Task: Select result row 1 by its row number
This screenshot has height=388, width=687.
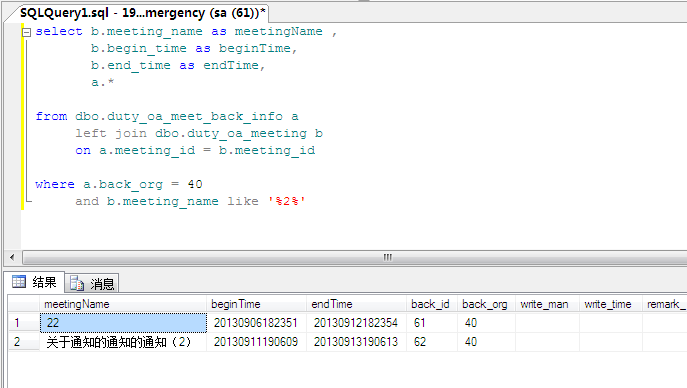Action: pos(24,323)
